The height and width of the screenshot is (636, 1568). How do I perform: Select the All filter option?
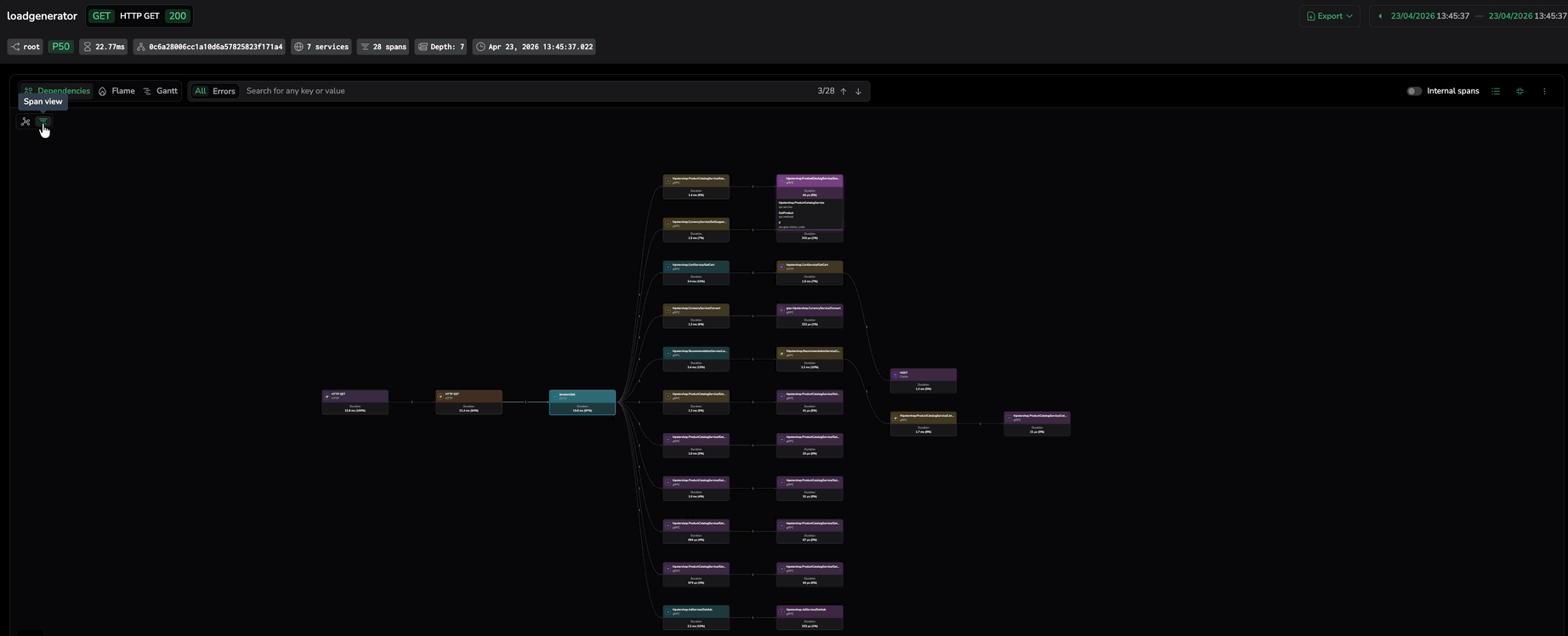[x=201, y=91]
